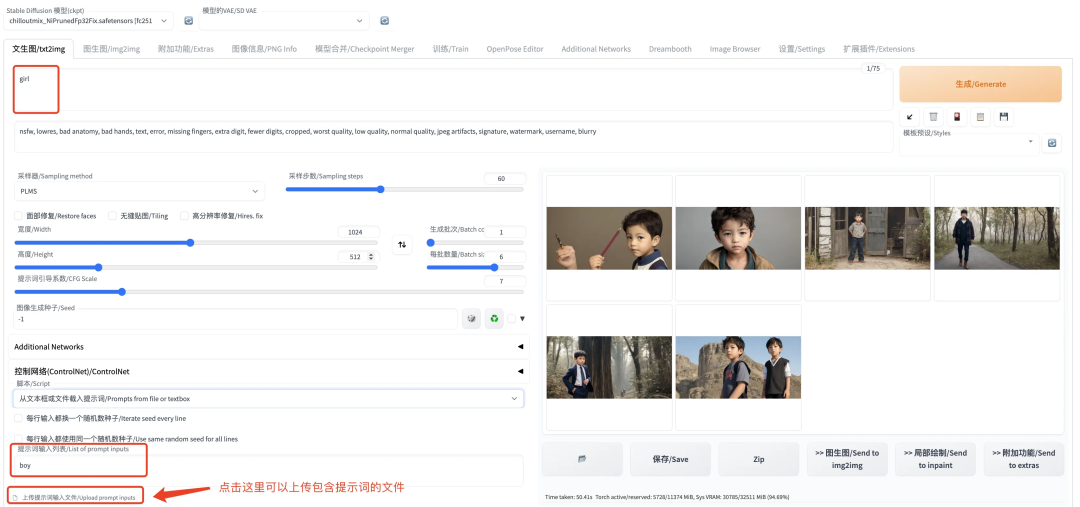Enable Restore faces checkbox
Viewport: 1080px width, 507px height.
tap(19, 216)
